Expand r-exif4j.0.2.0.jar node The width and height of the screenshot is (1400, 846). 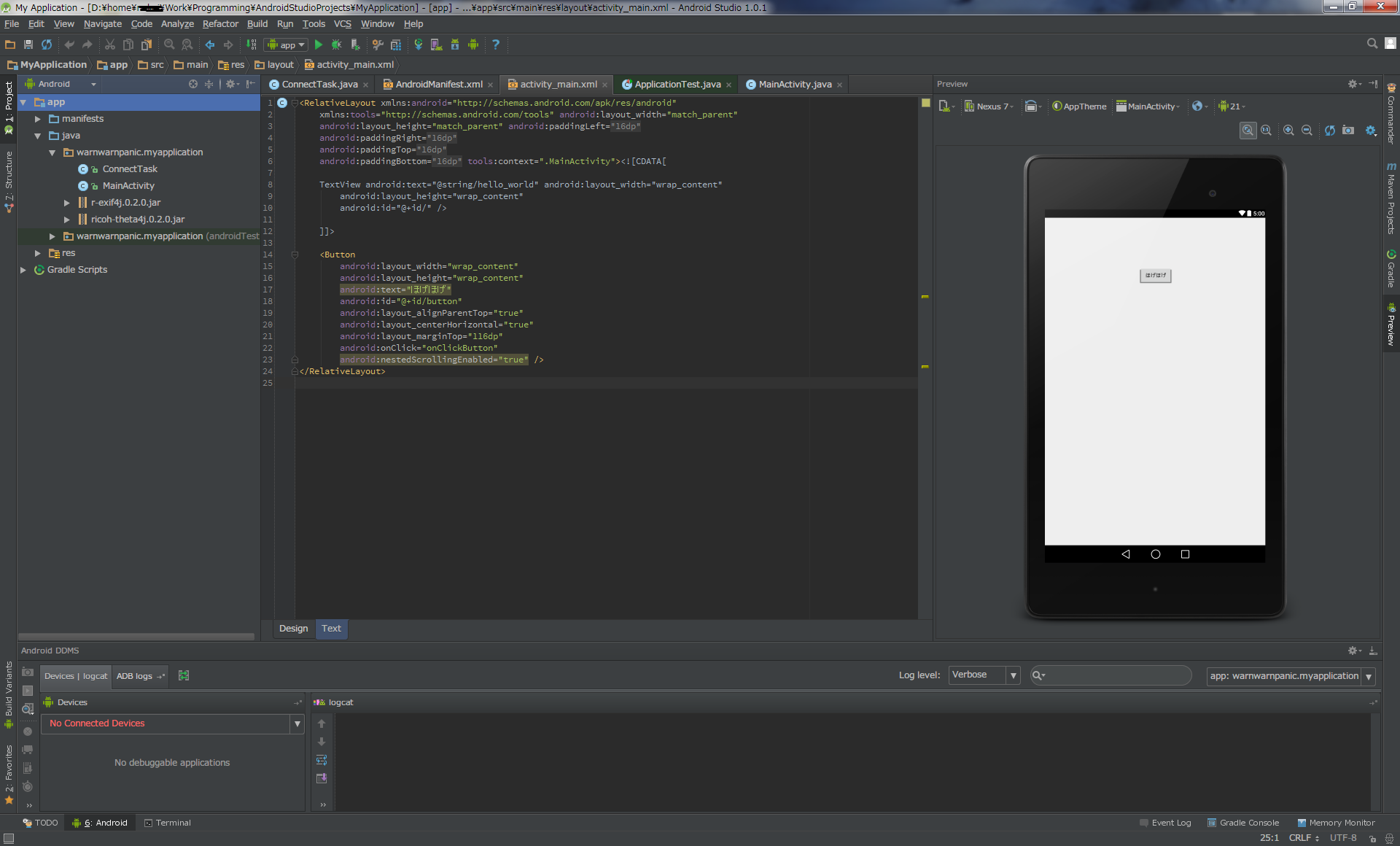click(x=67, y=203)
